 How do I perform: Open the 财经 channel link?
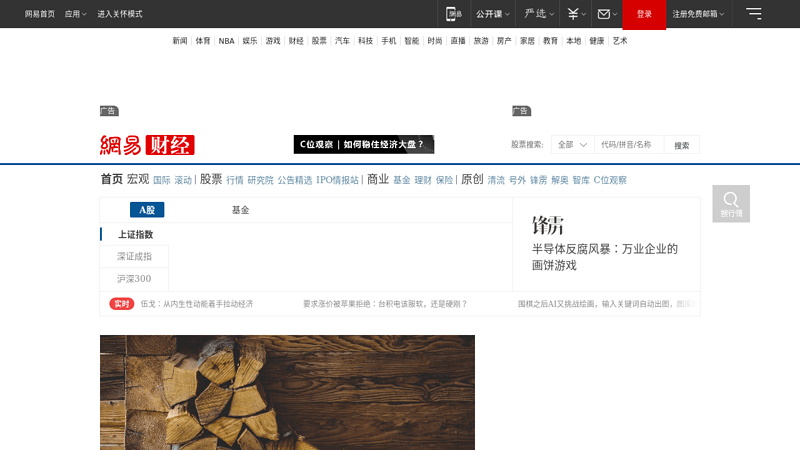(296, 41)
